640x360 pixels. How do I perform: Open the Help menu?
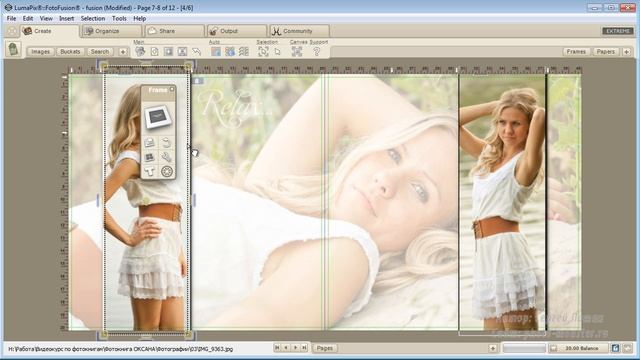coord(139,18)
